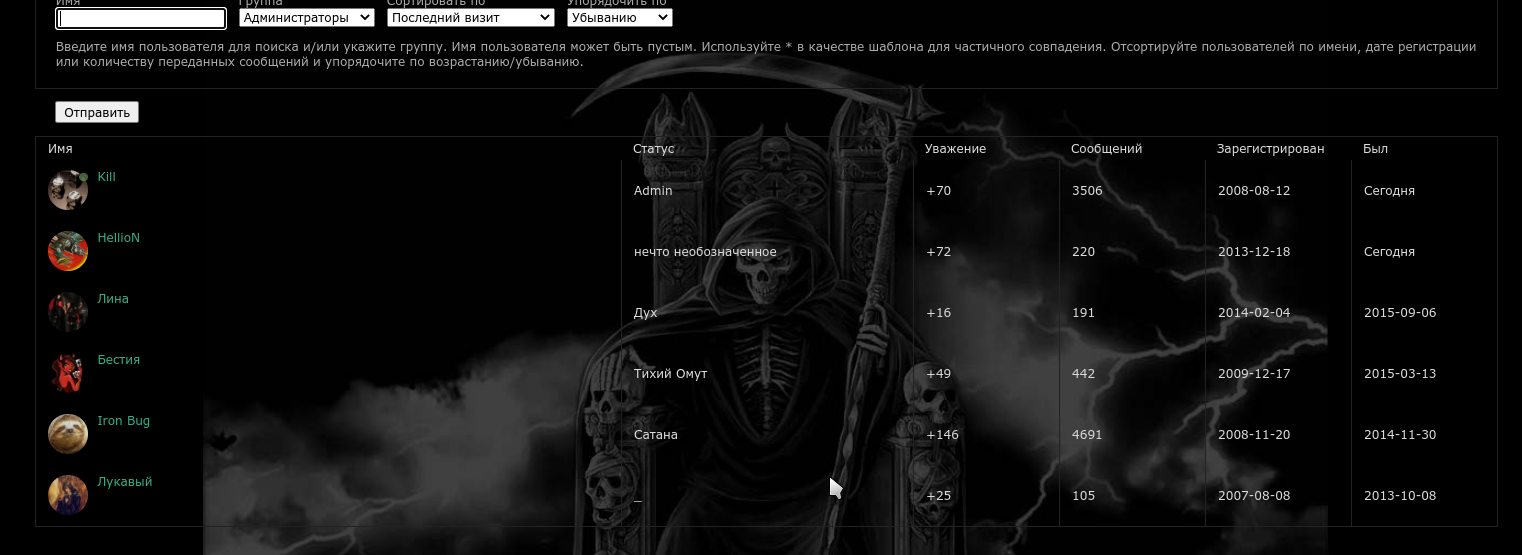Open user profile link Лина
1522x555 pixels.
click(x=113, y=299)
